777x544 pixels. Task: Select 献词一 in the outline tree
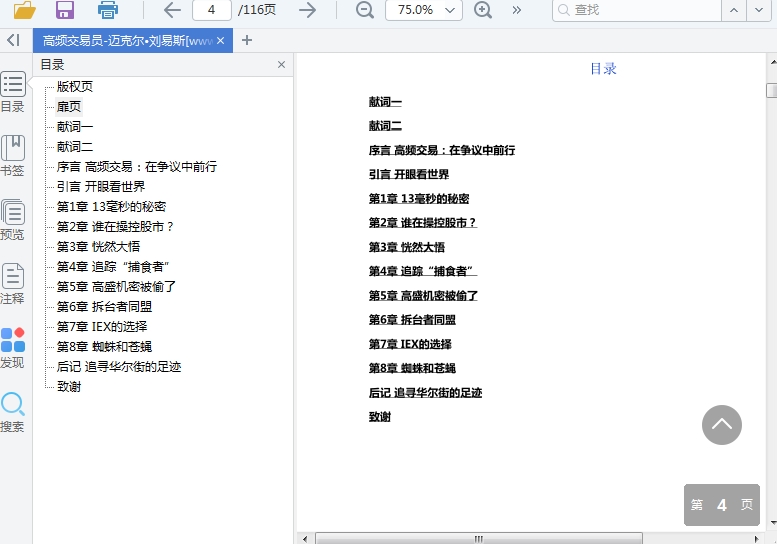pyautogui.click(x=75, y=126)
